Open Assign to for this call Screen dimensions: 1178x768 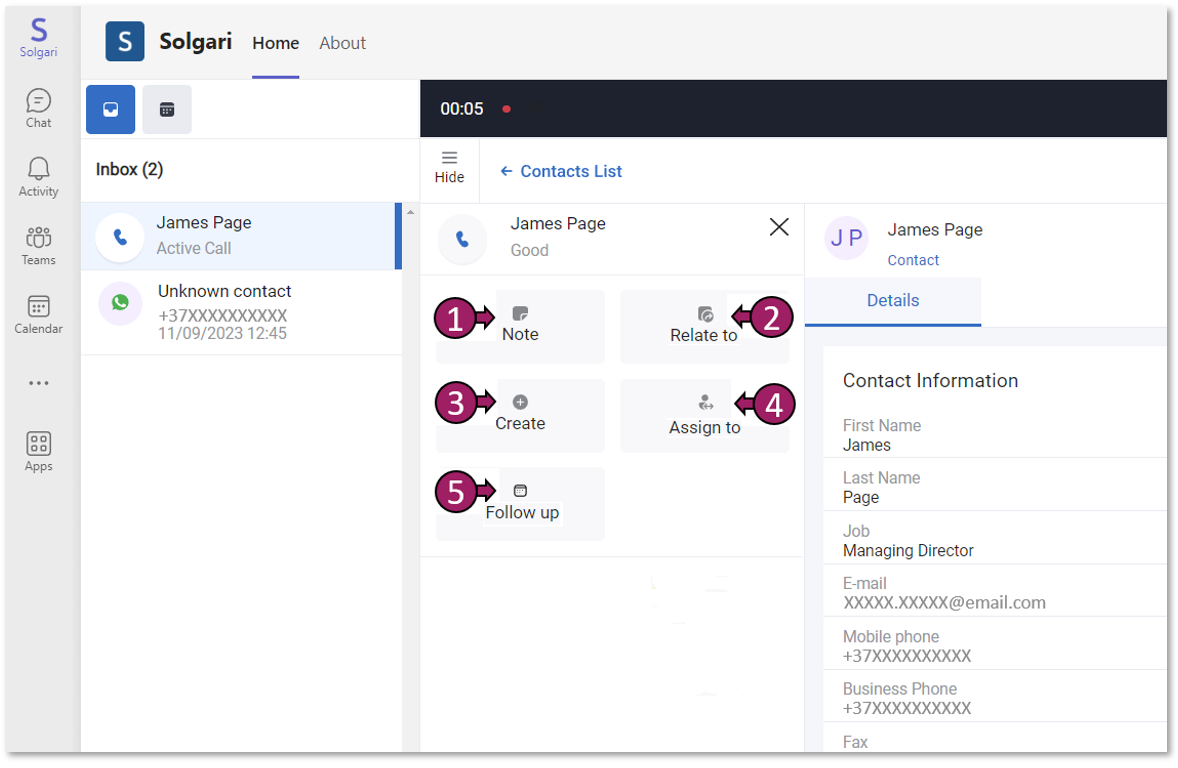704,415
